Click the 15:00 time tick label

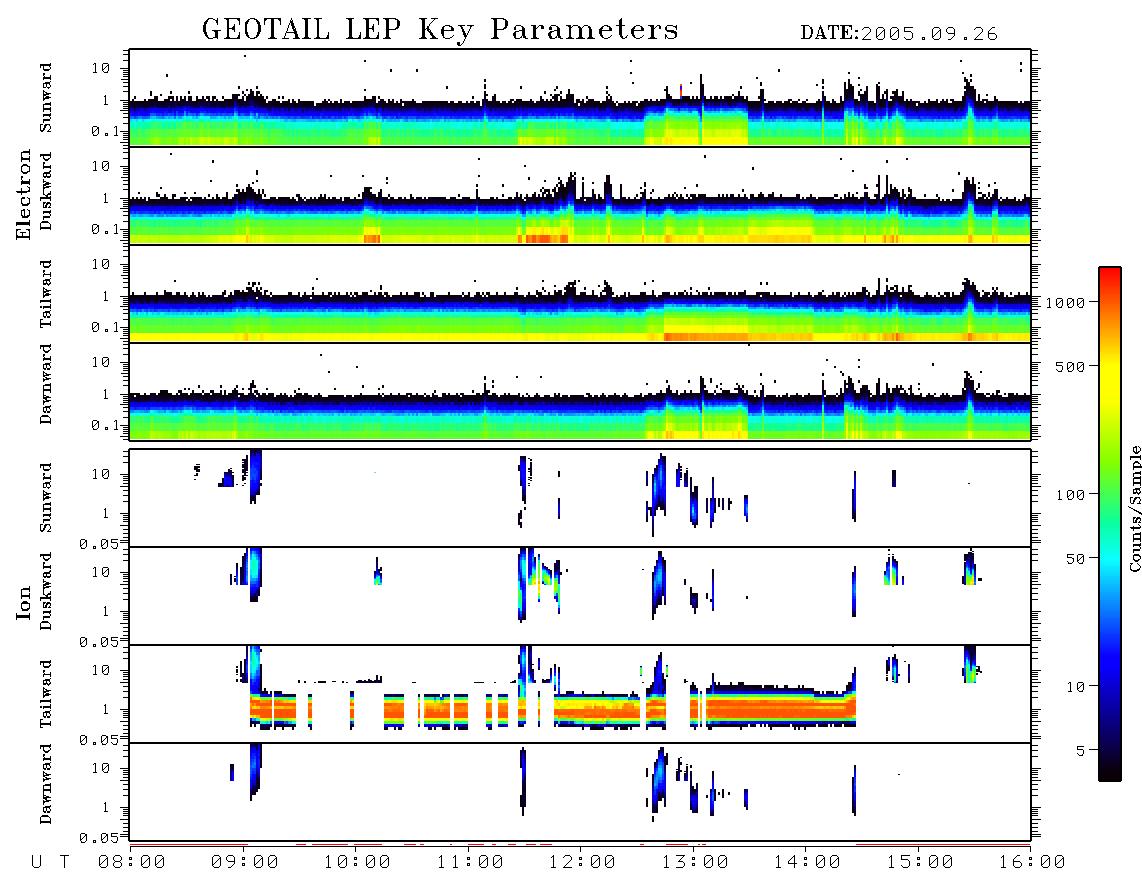click(921, 863)
